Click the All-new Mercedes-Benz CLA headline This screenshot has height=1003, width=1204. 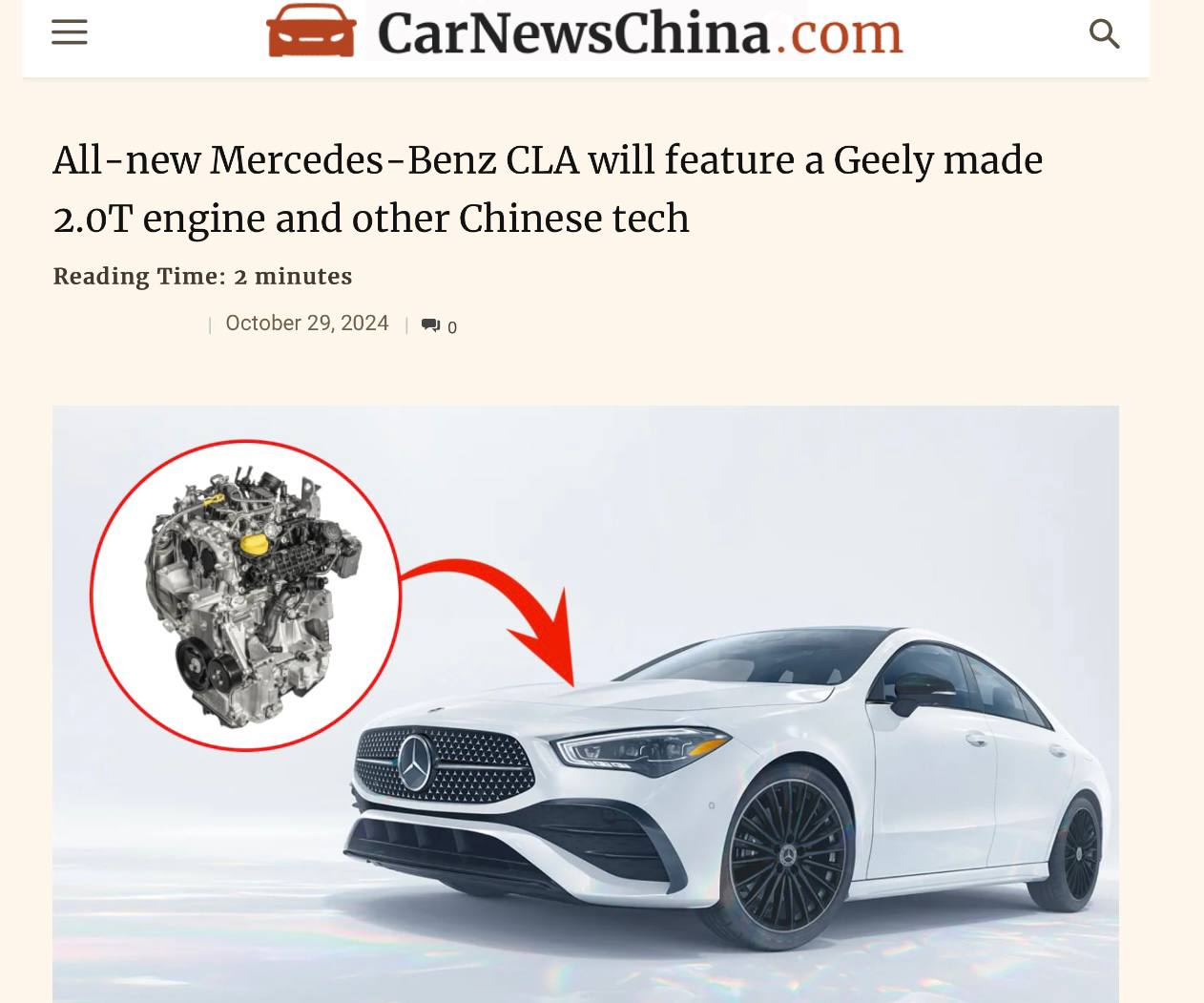pyautogui.click(x=548, y=189)
